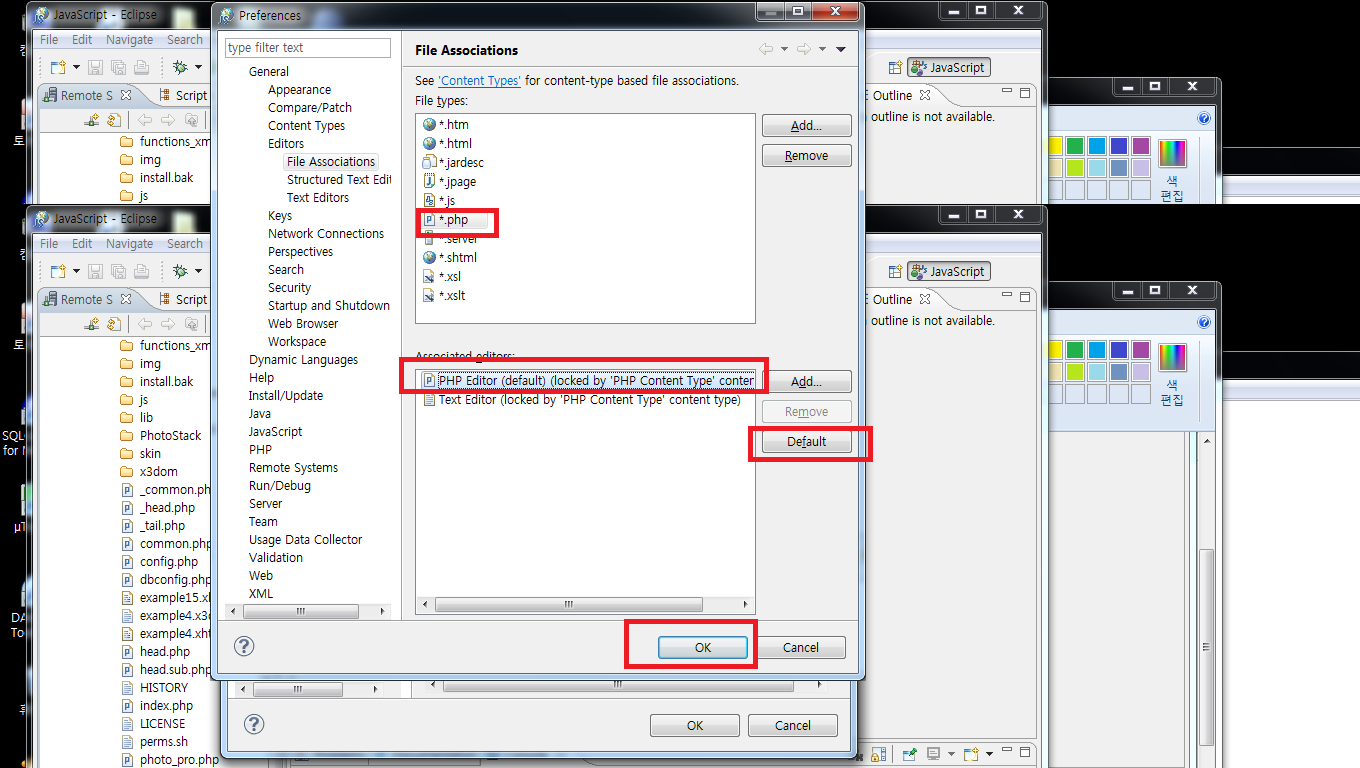Open the Preferences page view menu triangle
1360x768 pixels.
tap(841, 49)
